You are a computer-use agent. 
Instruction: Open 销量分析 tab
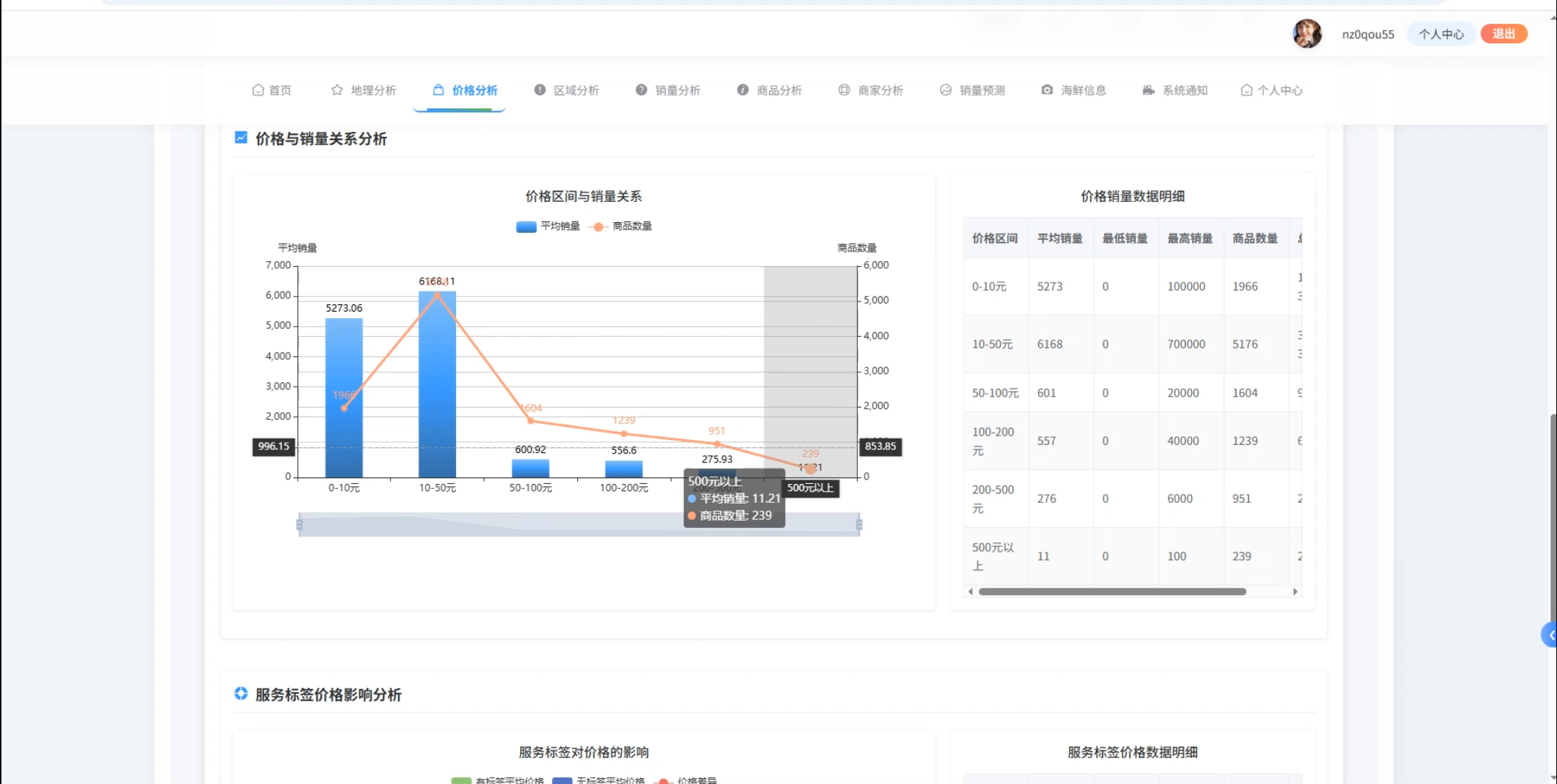tap(668, 90)
